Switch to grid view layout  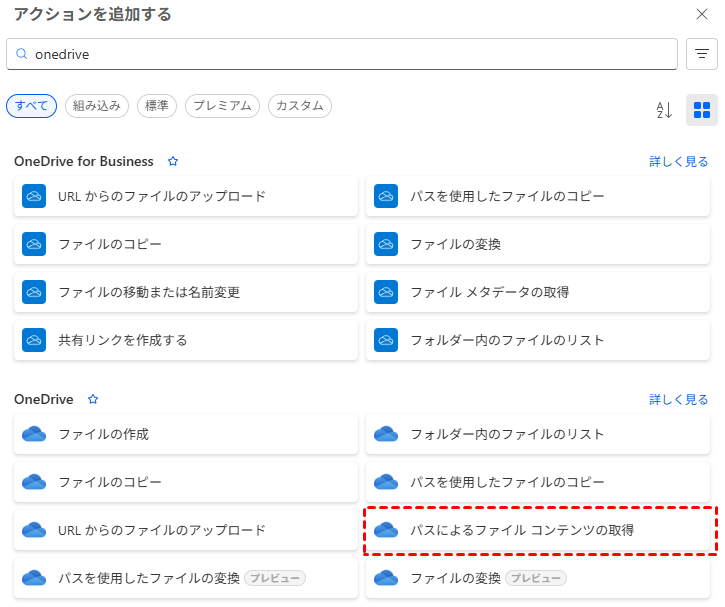[701, 110]
